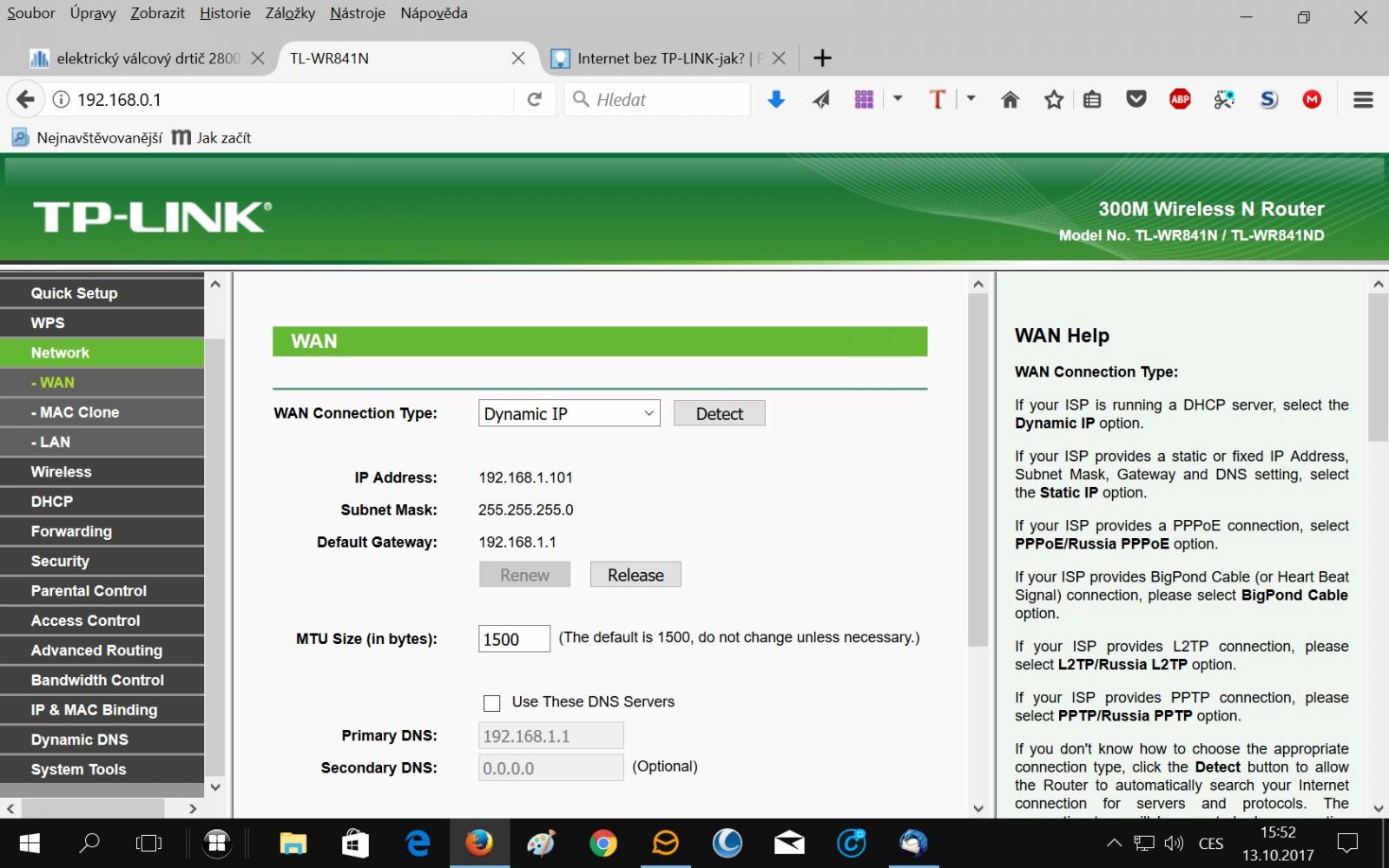Screen dimensions: 1389x868
Task: Click the Detect button
Action: click(719, 413)
